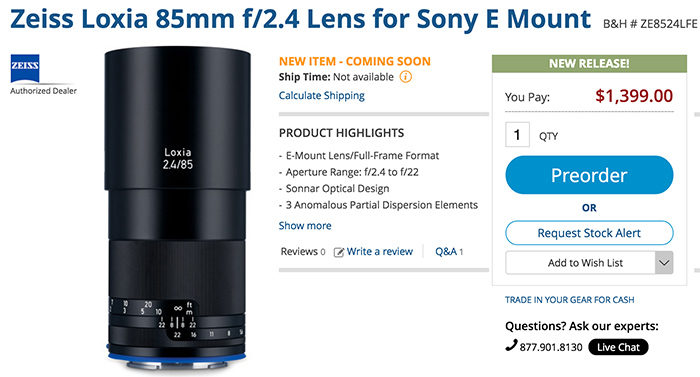Focus the quantity input field
700x377 pixels.
(x=517, y=134)
